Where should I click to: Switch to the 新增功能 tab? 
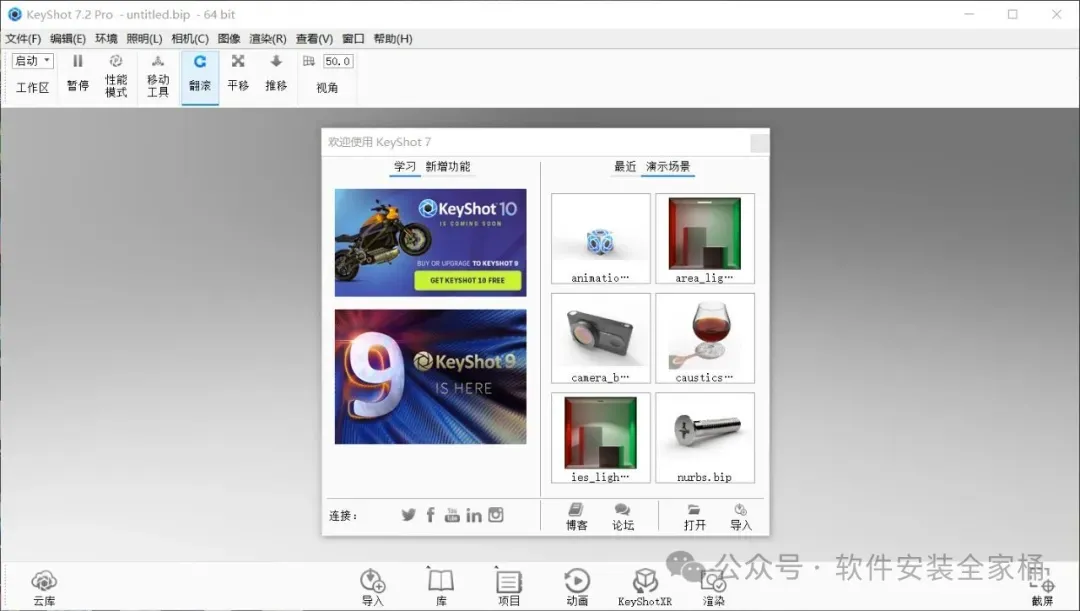448,167
